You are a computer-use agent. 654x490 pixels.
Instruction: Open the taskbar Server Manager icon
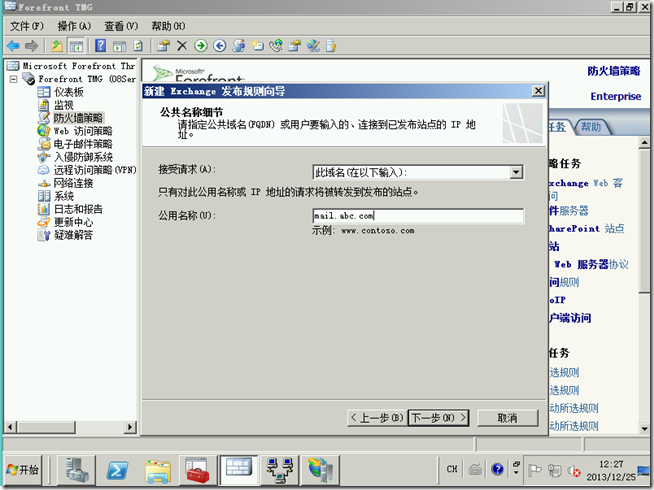pos(78,470)
